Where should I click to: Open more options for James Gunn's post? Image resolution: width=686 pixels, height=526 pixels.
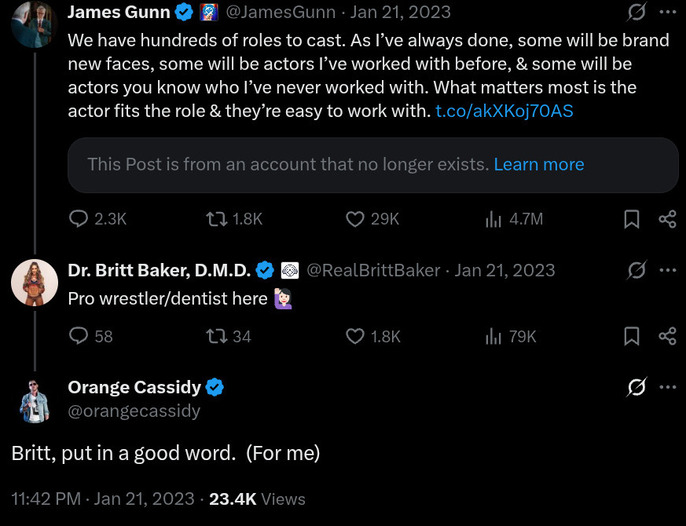667,13
